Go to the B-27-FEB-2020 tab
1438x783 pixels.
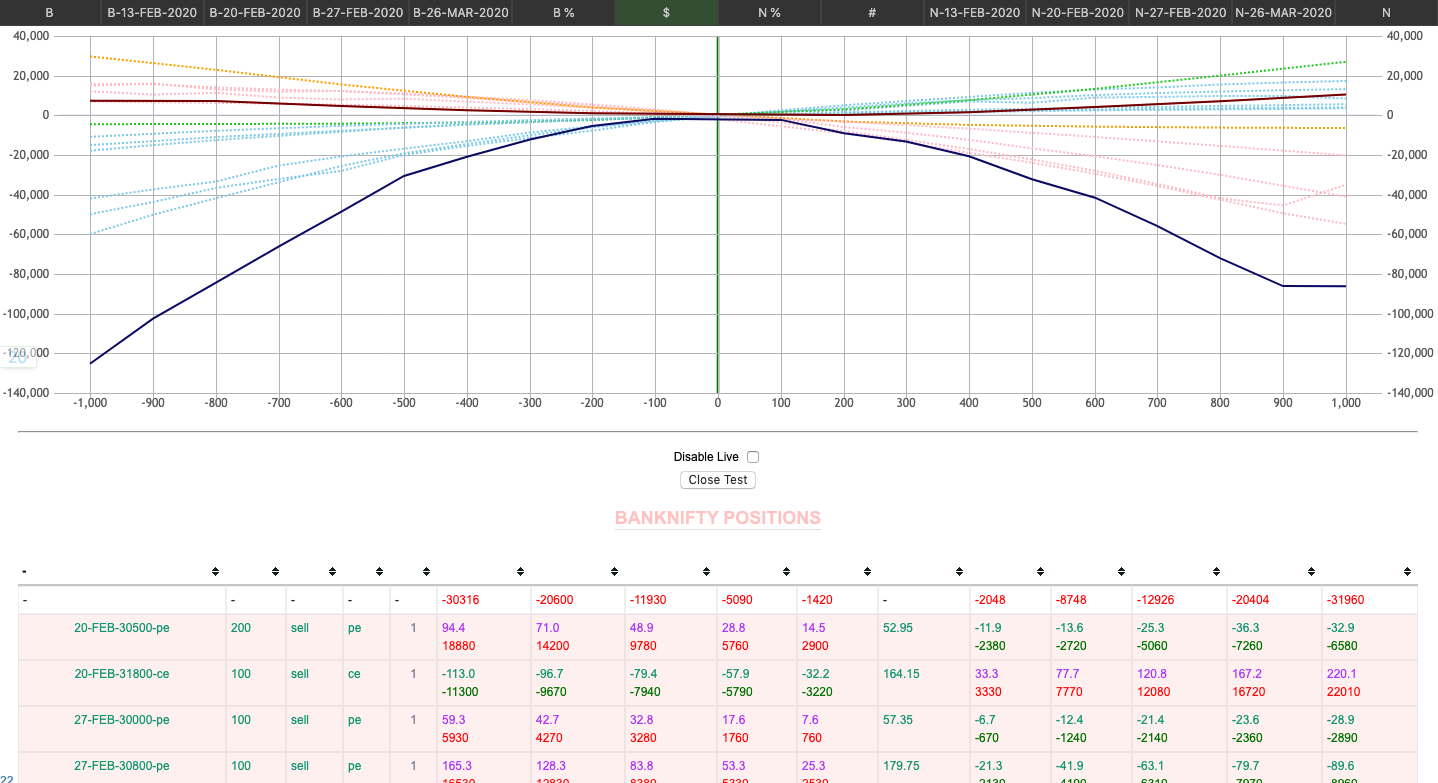coord(358,13)
